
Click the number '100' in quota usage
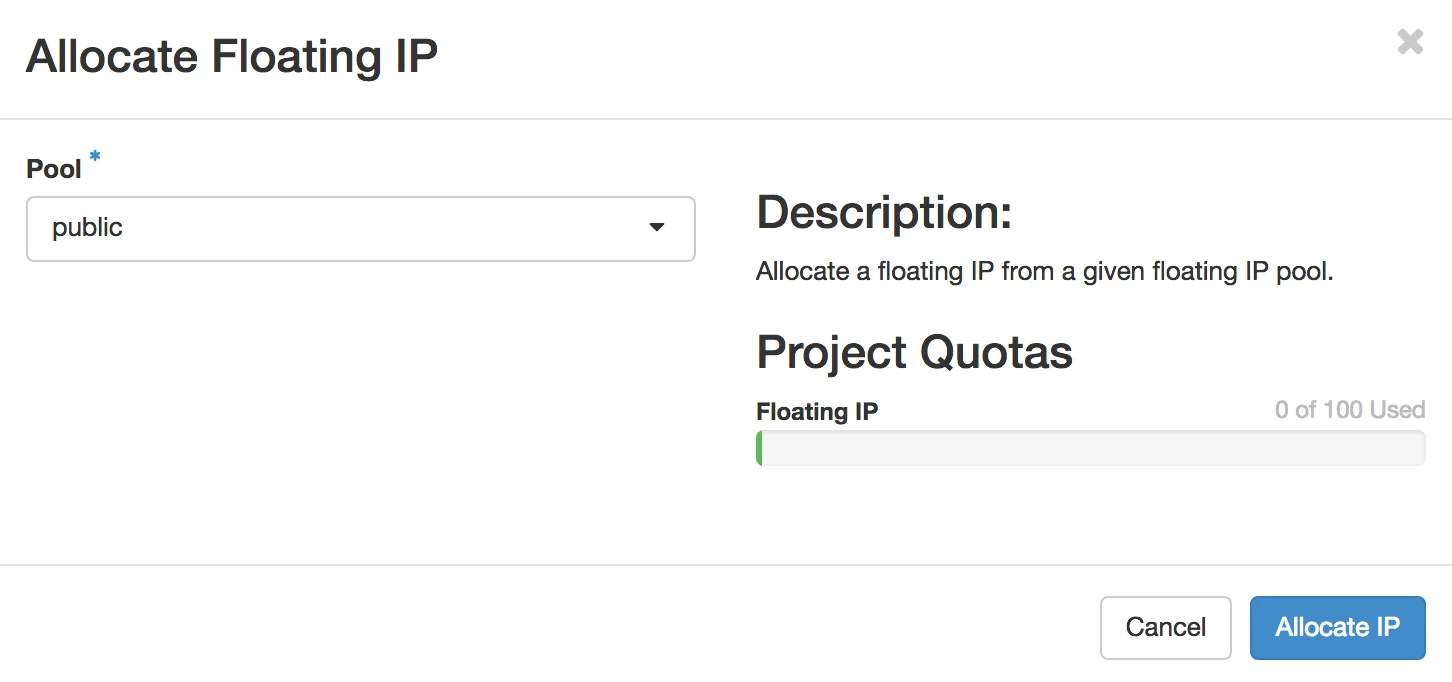click(x=1344, y=410)
